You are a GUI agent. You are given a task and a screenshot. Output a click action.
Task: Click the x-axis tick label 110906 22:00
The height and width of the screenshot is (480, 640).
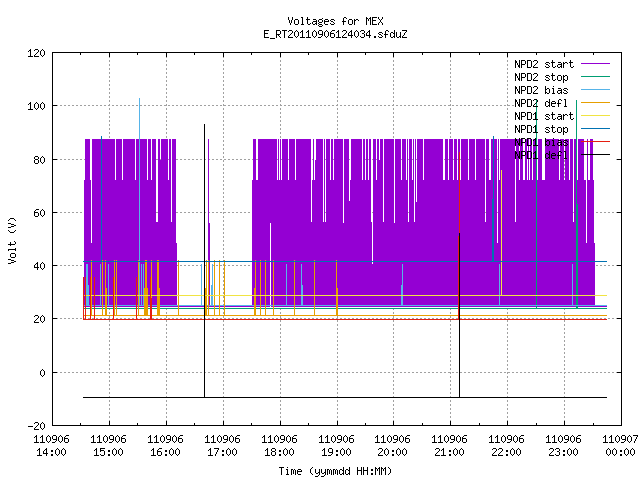[x=506, y=446]
